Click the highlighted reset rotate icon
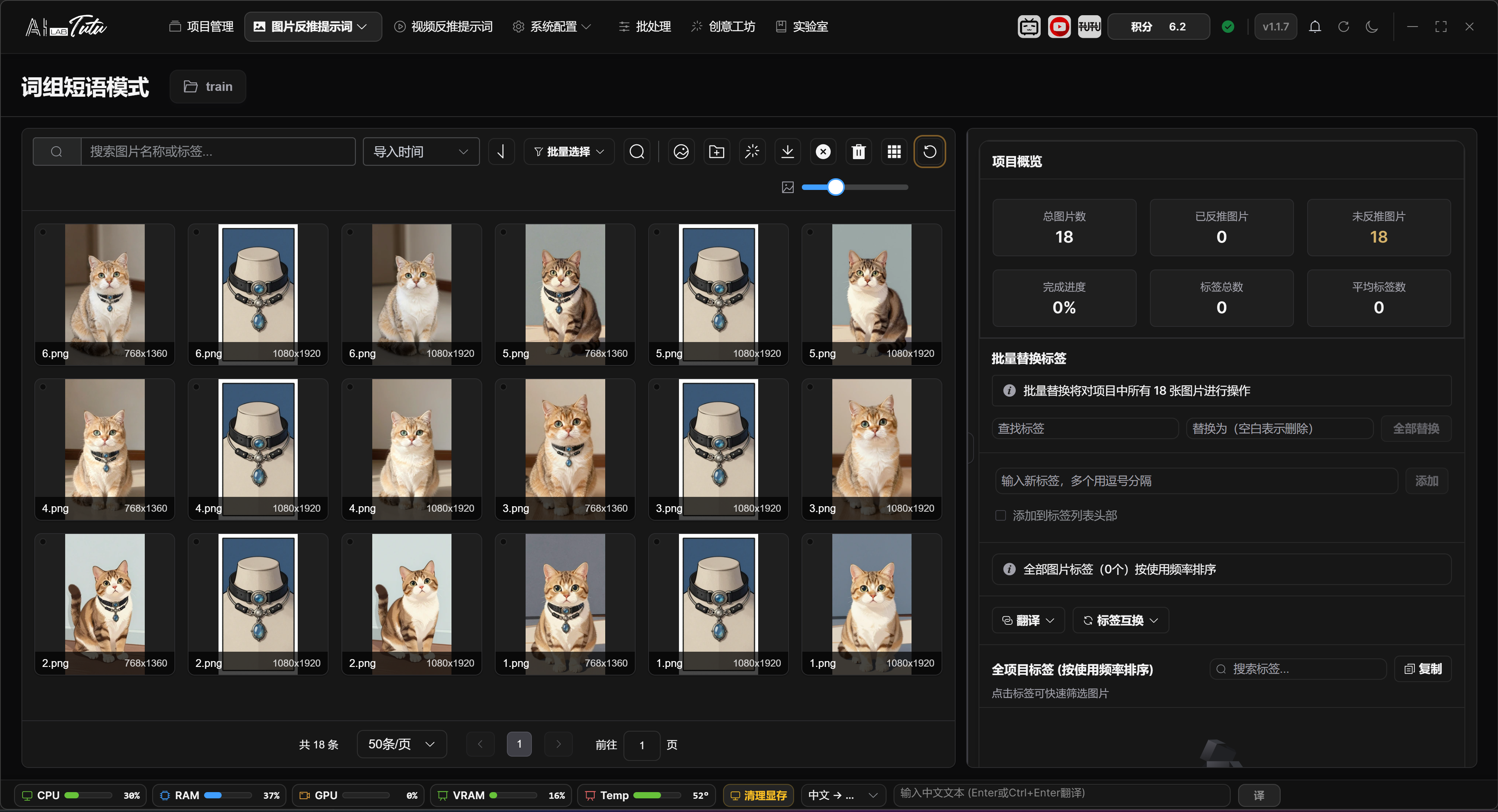Image resolution: width=1498 pixels, height=812 pixels. (x=930, y=152)
